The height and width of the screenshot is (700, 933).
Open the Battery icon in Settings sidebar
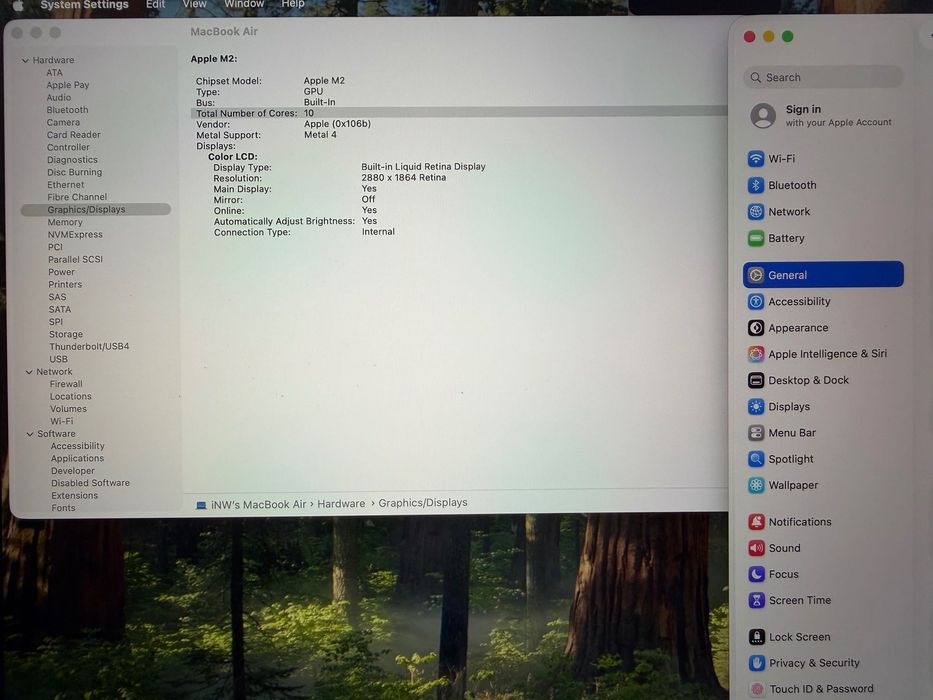[x=756, y=238]
